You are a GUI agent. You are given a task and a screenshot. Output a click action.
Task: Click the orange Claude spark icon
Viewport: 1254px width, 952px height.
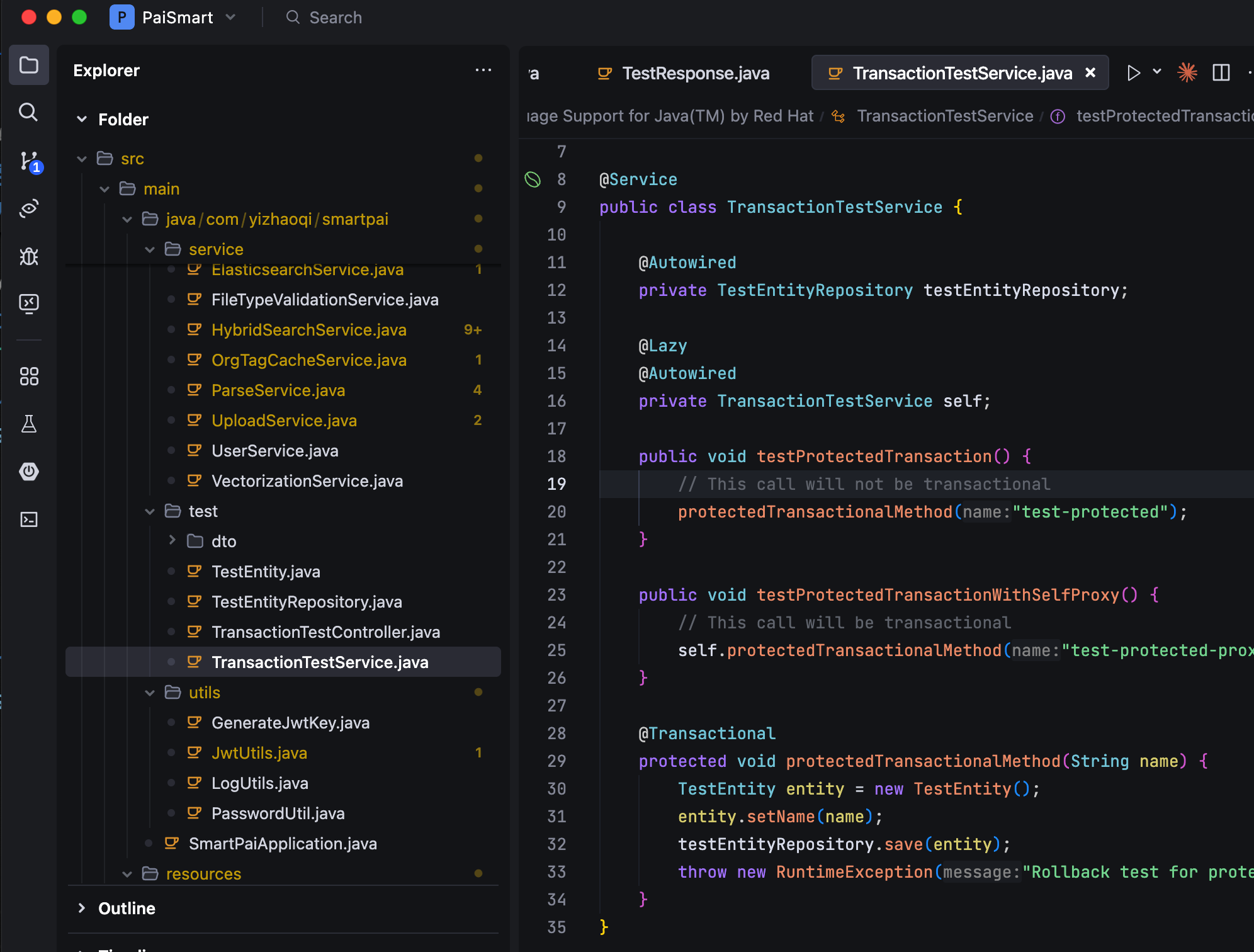1187,73
